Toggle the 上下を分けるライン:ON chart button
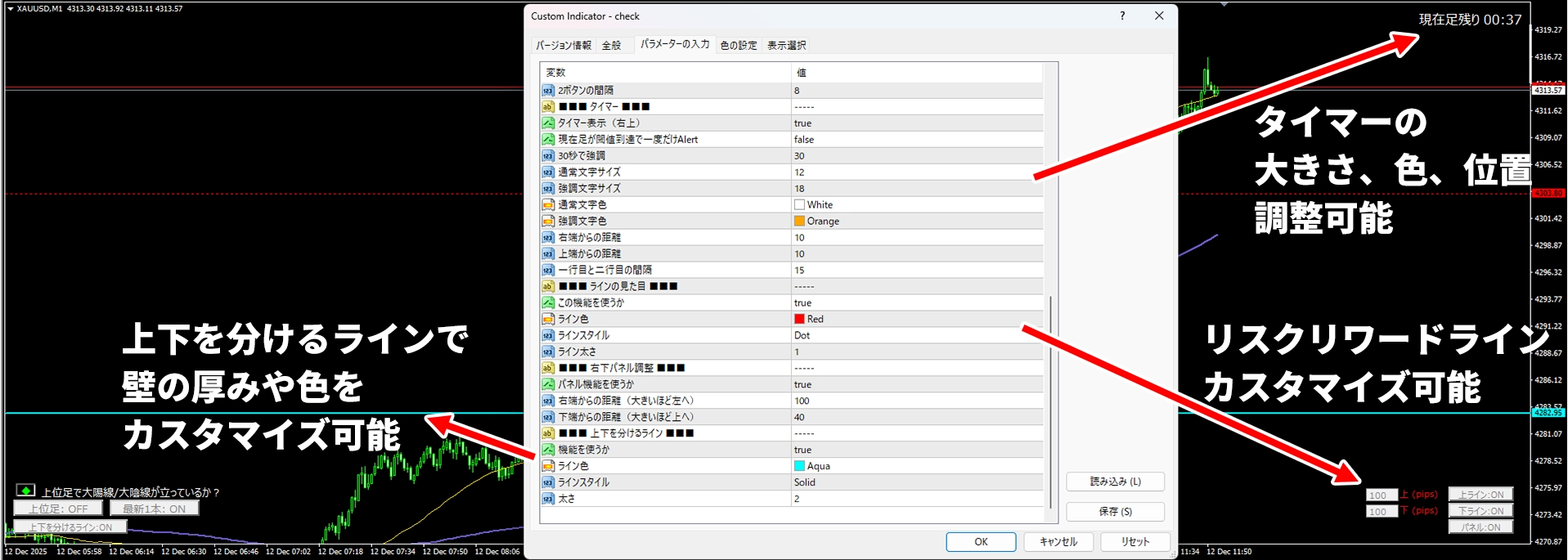This screenshot has width=1568, height=560. pos(70,527)
